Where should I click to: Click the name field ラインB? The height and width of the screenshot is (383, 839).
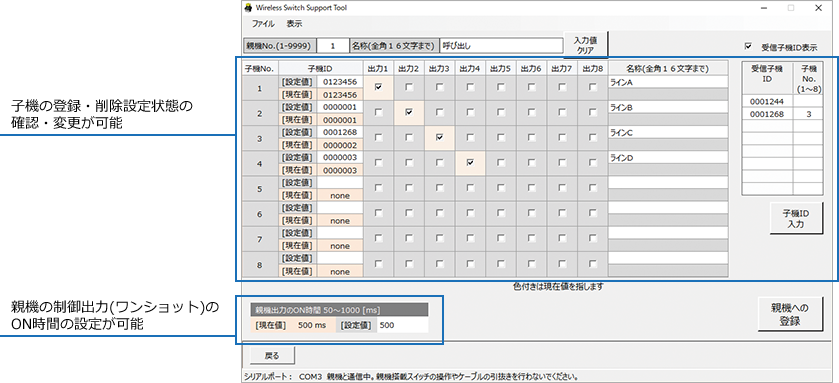(x=668, y=107)
